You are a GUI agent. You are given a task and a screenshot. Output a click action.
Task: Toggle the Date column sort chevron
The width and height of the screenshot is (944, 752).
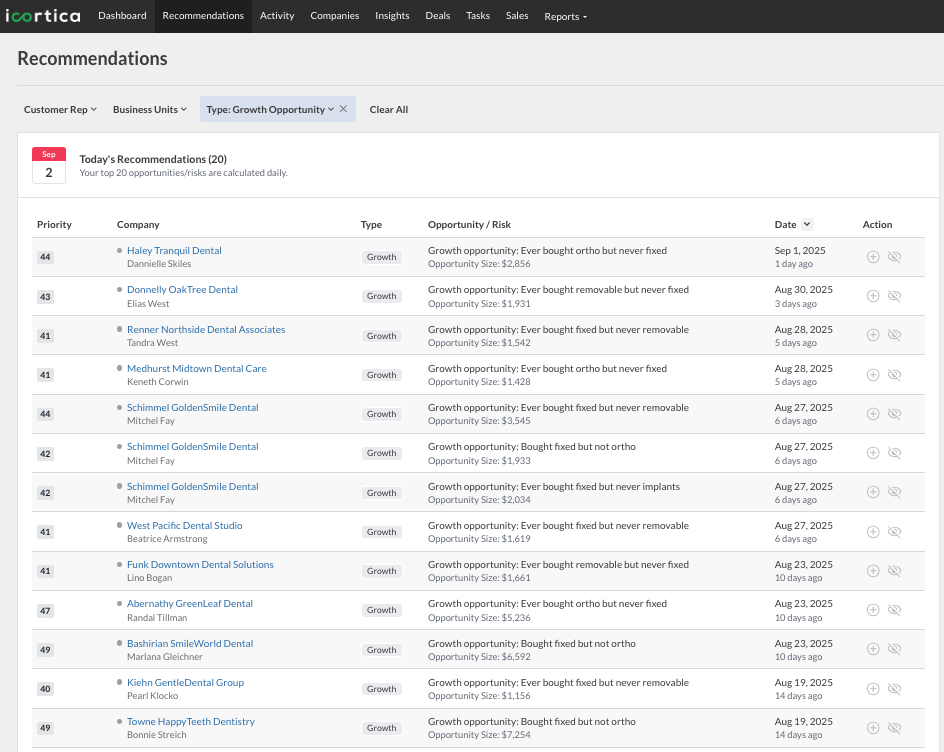808,224
